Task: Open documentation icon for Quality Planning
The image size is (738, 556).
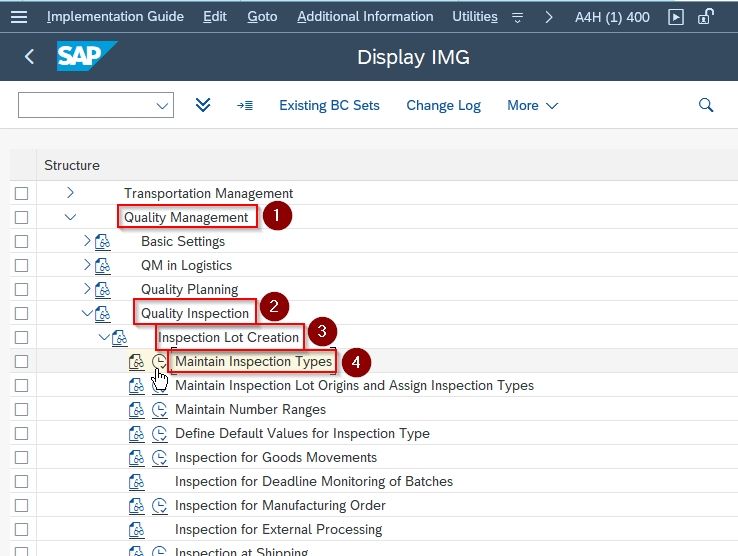Action: [x=103, y=290]
